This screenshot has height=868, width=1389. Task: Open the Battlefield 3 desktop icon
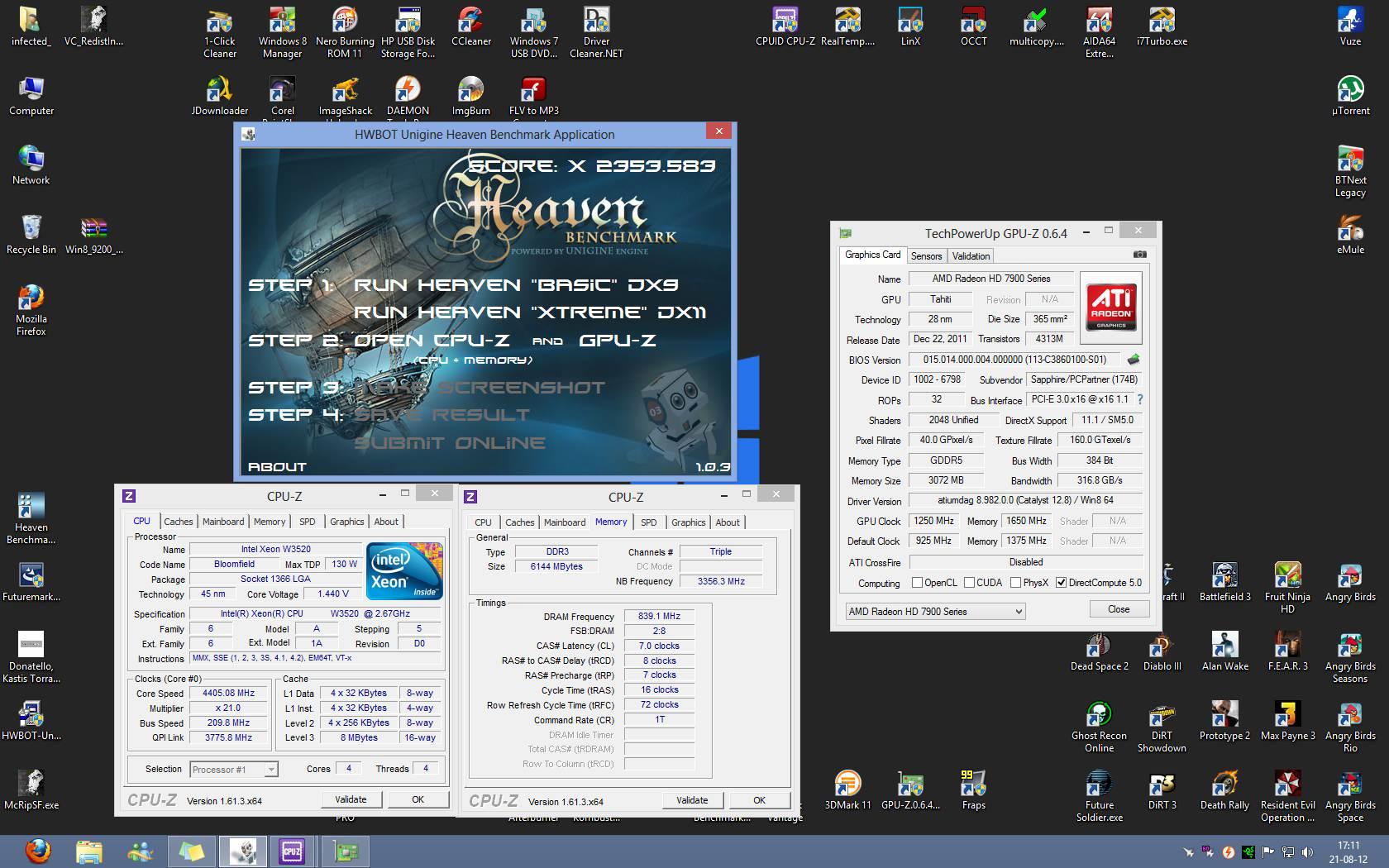click(x=1224, y=582)
